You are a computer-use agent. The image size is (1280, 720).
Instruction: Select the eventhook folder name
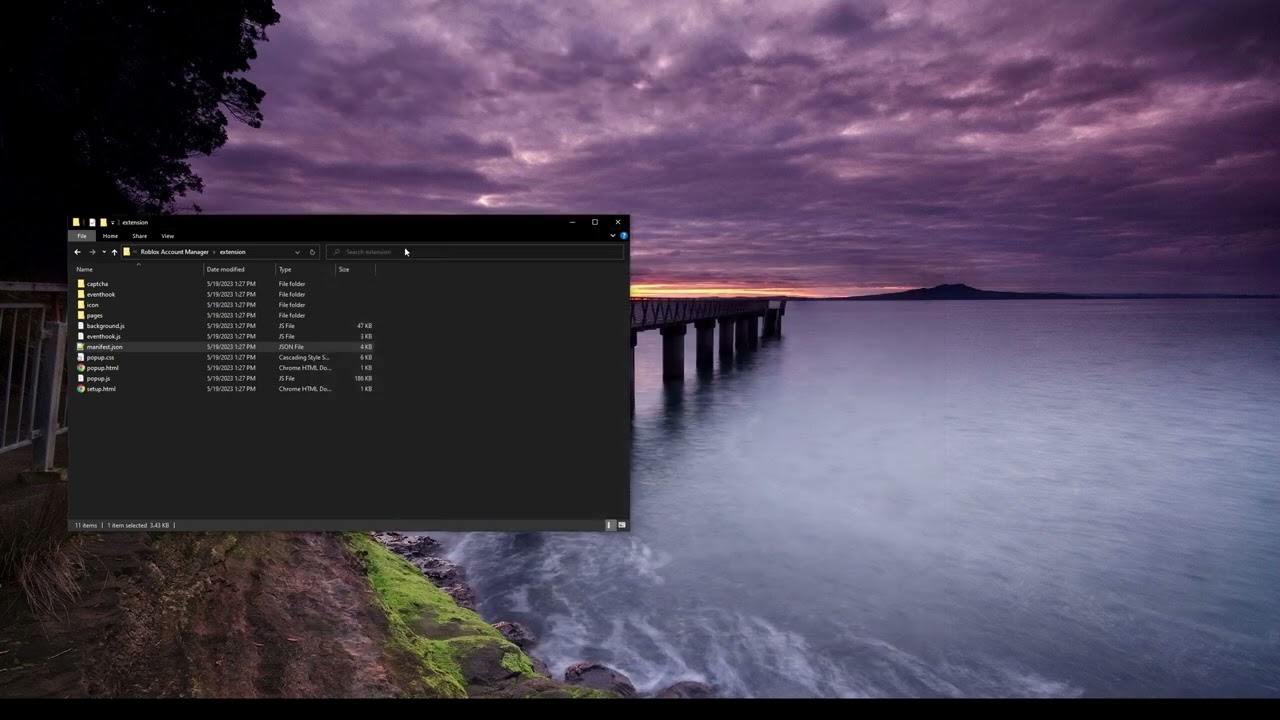[101, 294]
